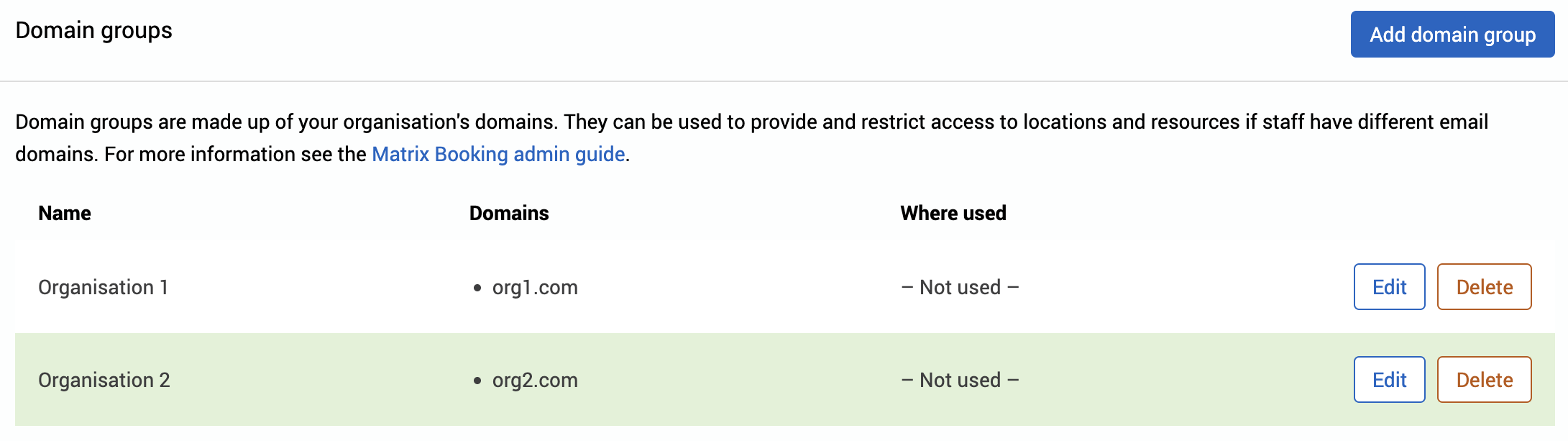Click the Domain groups page title

pyautogui.click(x=94, y=30)
